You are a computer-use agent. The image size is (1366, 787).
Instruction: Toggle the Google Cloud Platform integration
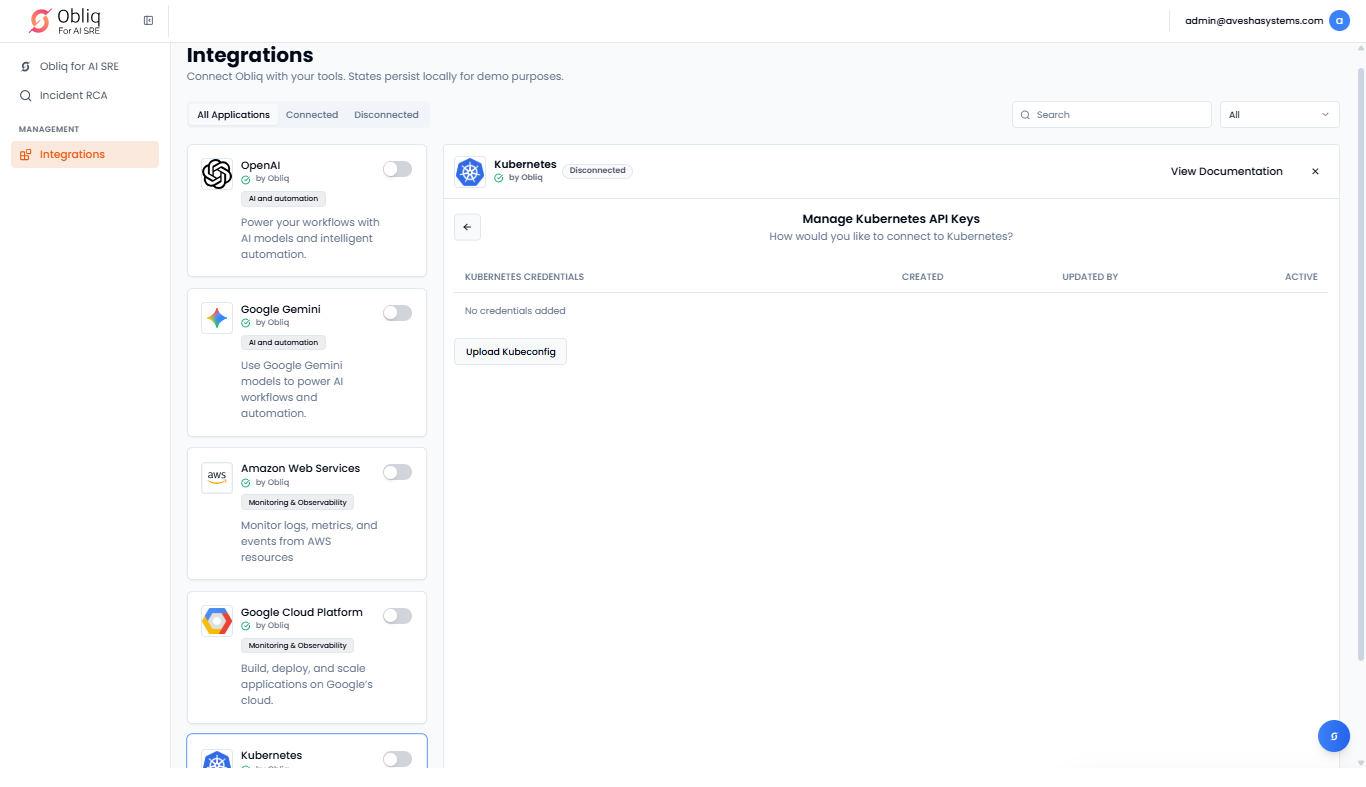397,616
